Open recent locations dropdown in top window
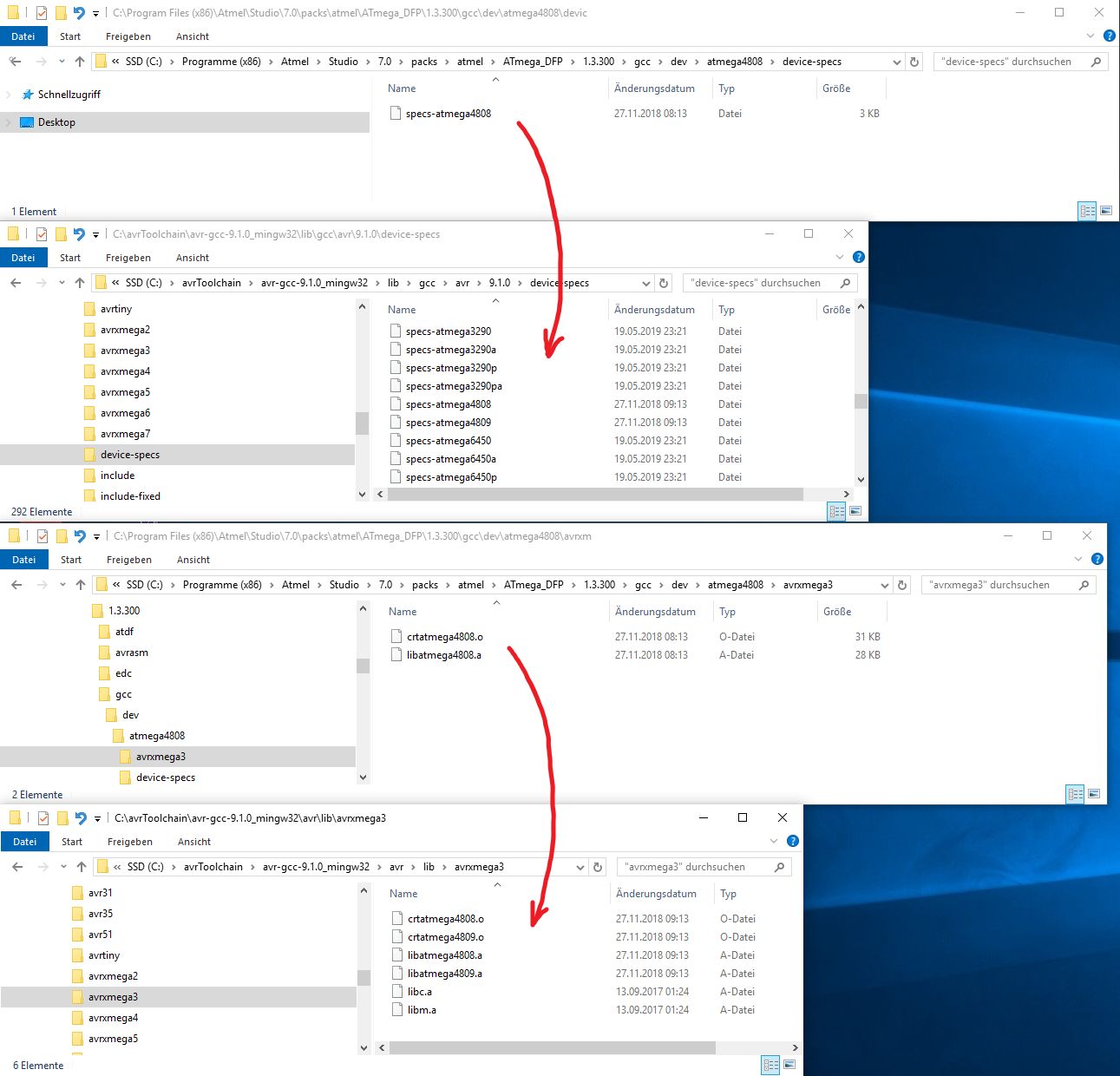The image size is (1120, 1076). pyautogui.click(x=62, y=62)
